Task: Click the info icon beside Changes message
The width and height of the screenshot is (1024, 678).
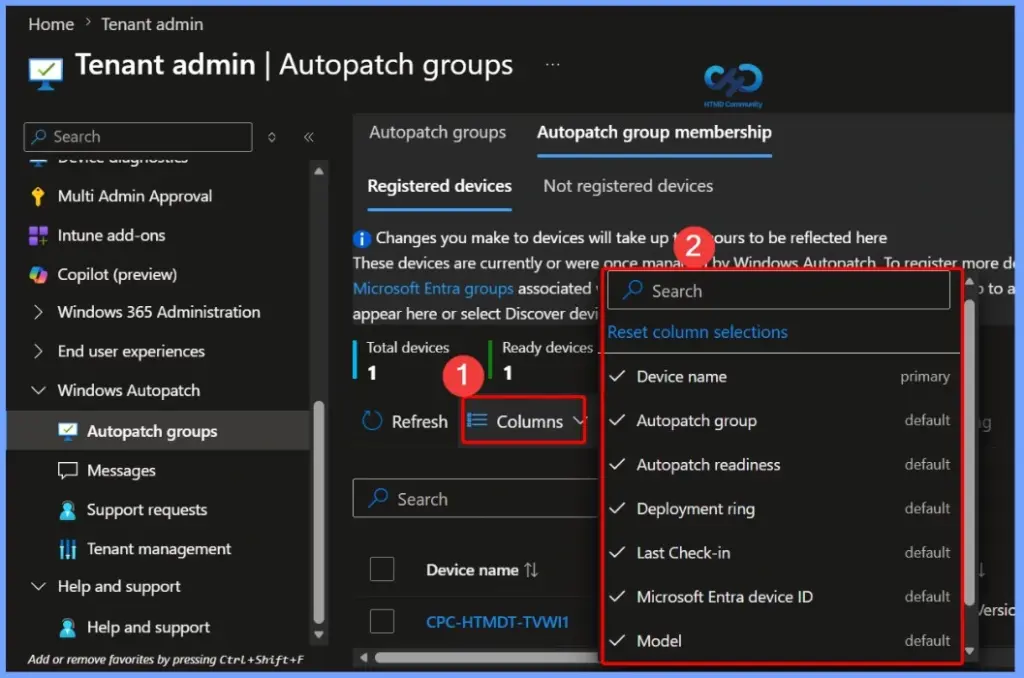Action: 362,238
